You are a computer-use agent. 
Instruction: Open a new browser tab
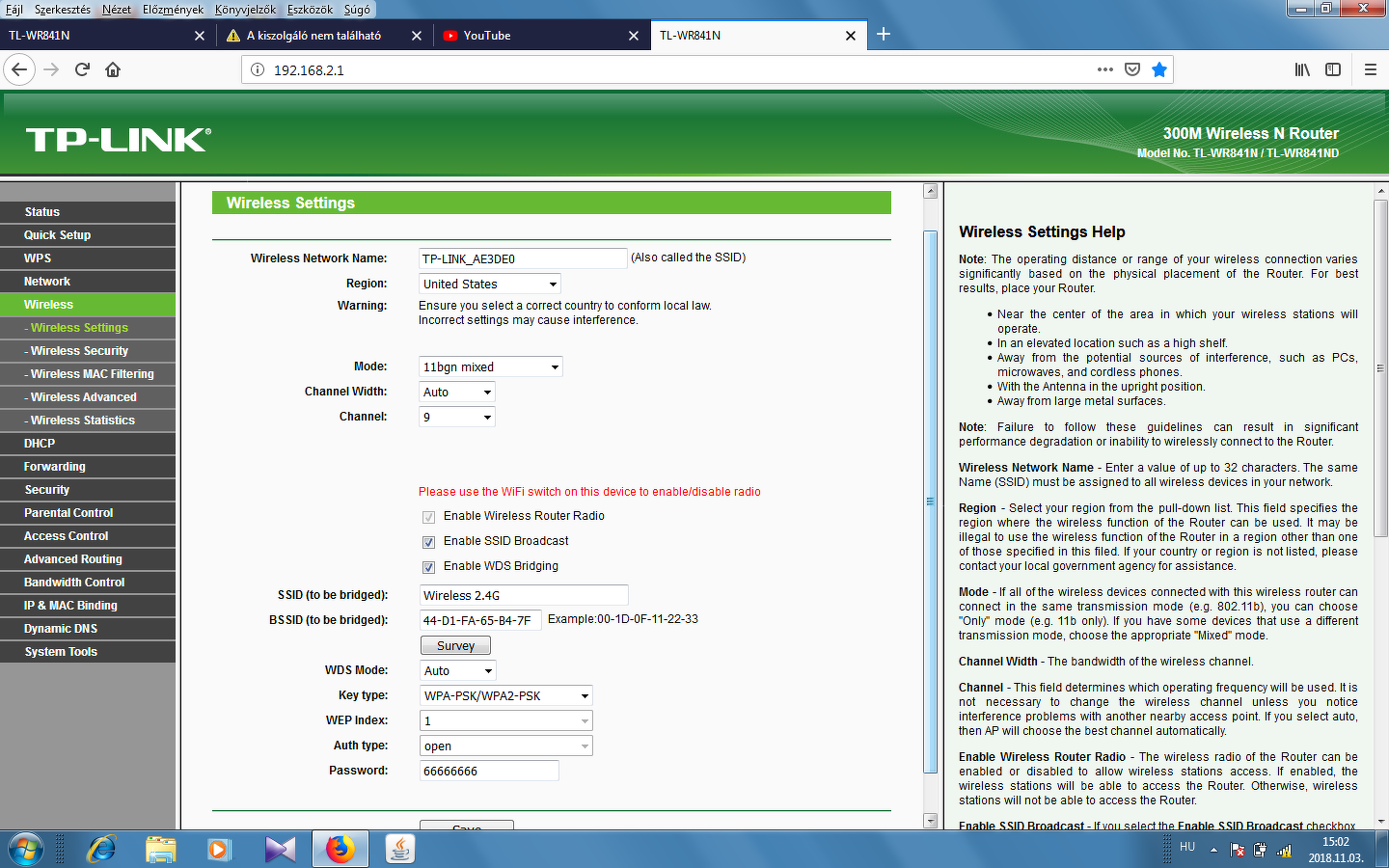pos(884,35)
